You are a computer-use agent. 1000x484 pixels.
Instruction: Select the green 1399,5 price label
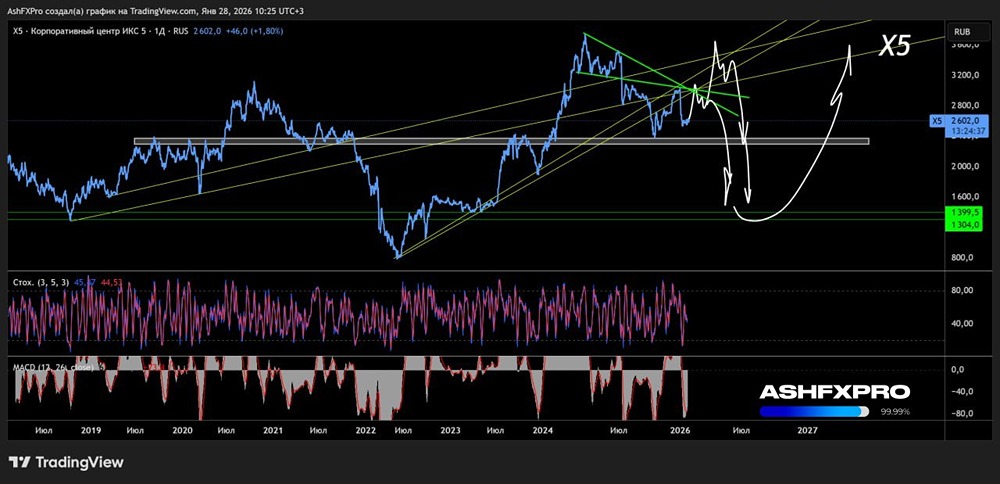[x=962, y=211]
